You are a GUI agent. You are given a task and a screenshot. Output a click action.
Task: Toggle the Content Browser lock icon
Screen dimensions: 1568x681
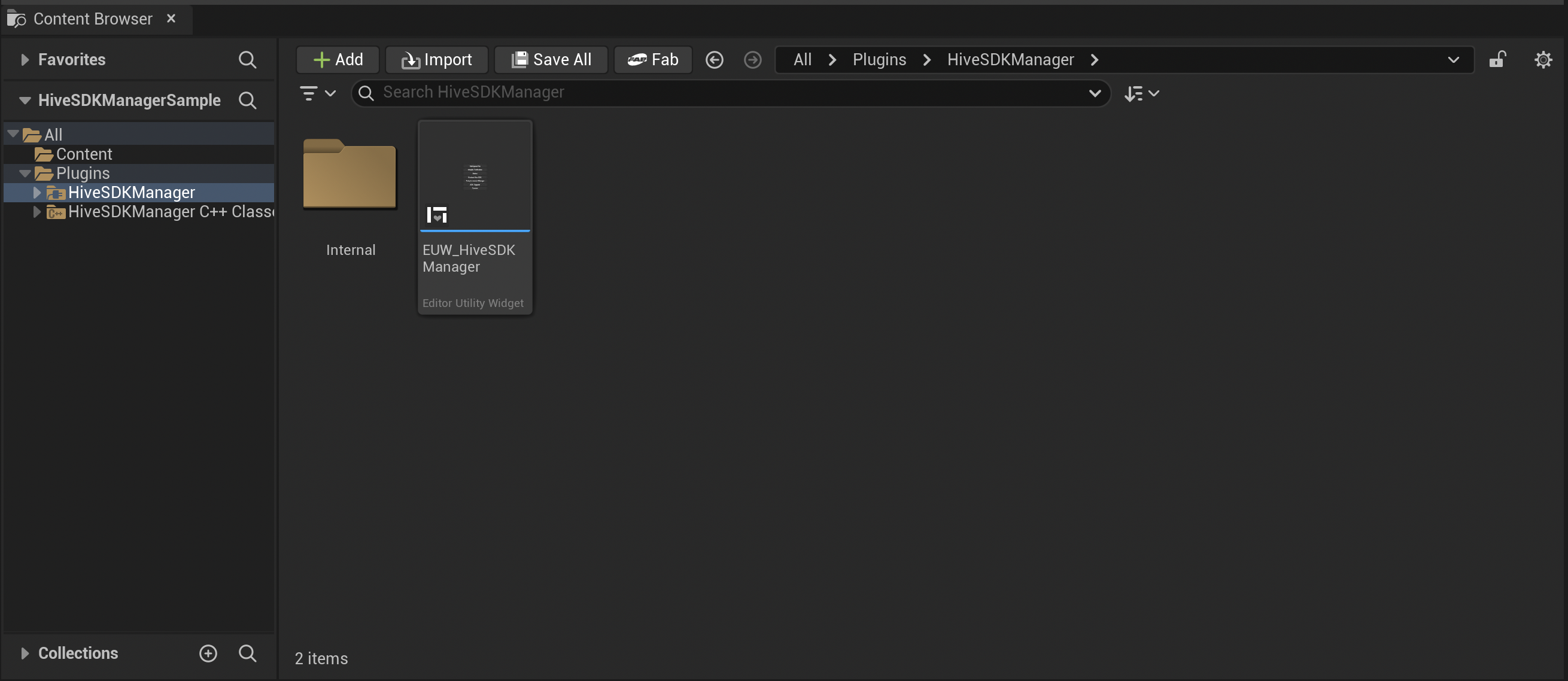(x=1497, y=60)
